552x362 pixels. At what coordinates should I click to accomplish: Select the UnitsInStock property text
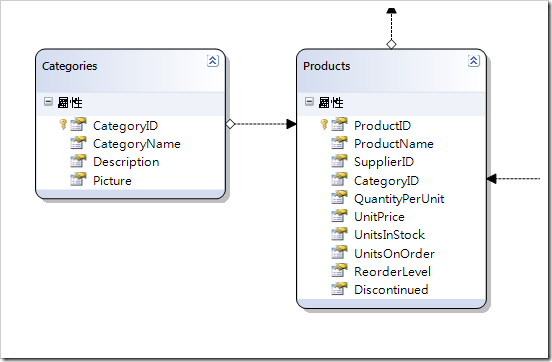(389, 235)
